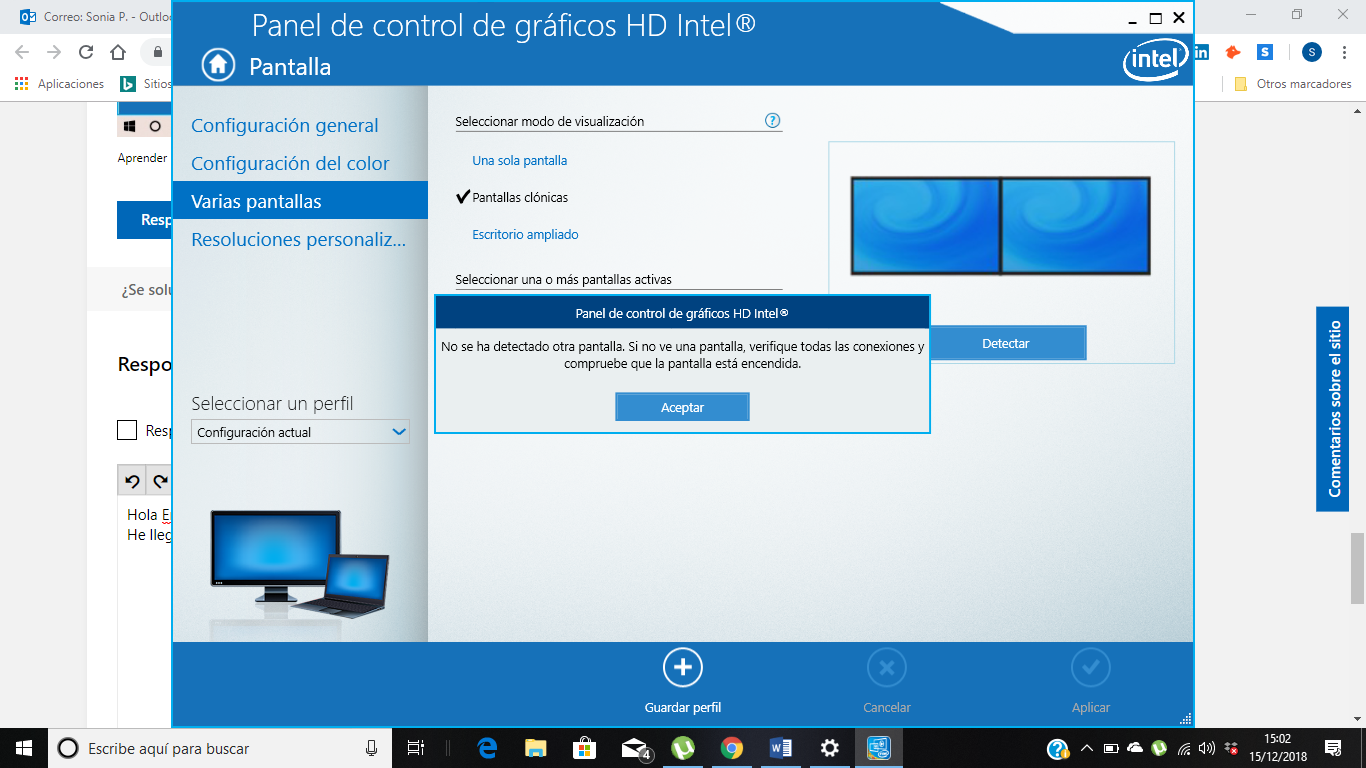Click Chrome home page icon
This screenshot has width=1366, height=768.
coord(118,52)
